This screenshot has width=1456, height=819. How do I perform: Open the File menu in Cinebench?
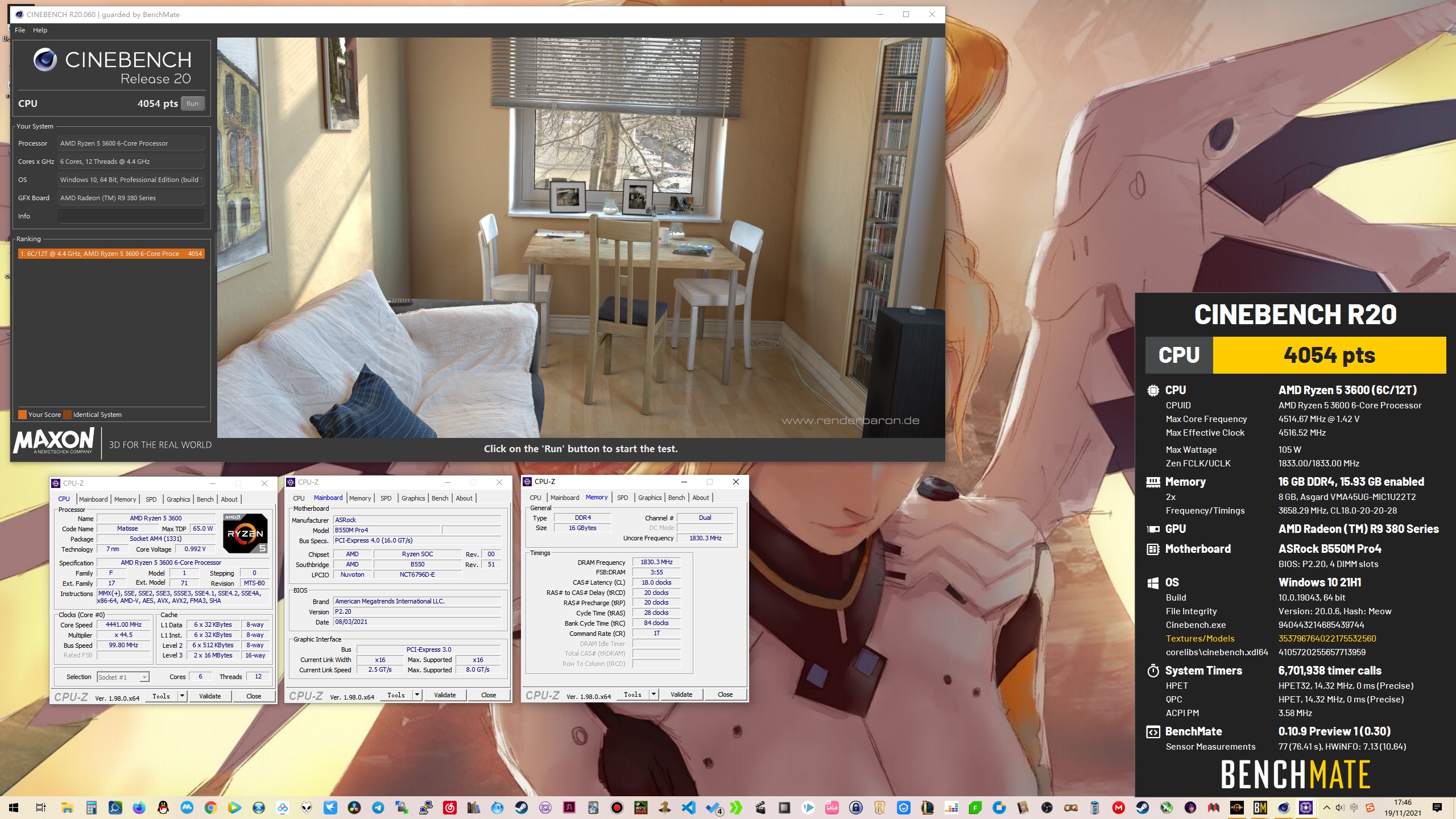coord(20,30)
